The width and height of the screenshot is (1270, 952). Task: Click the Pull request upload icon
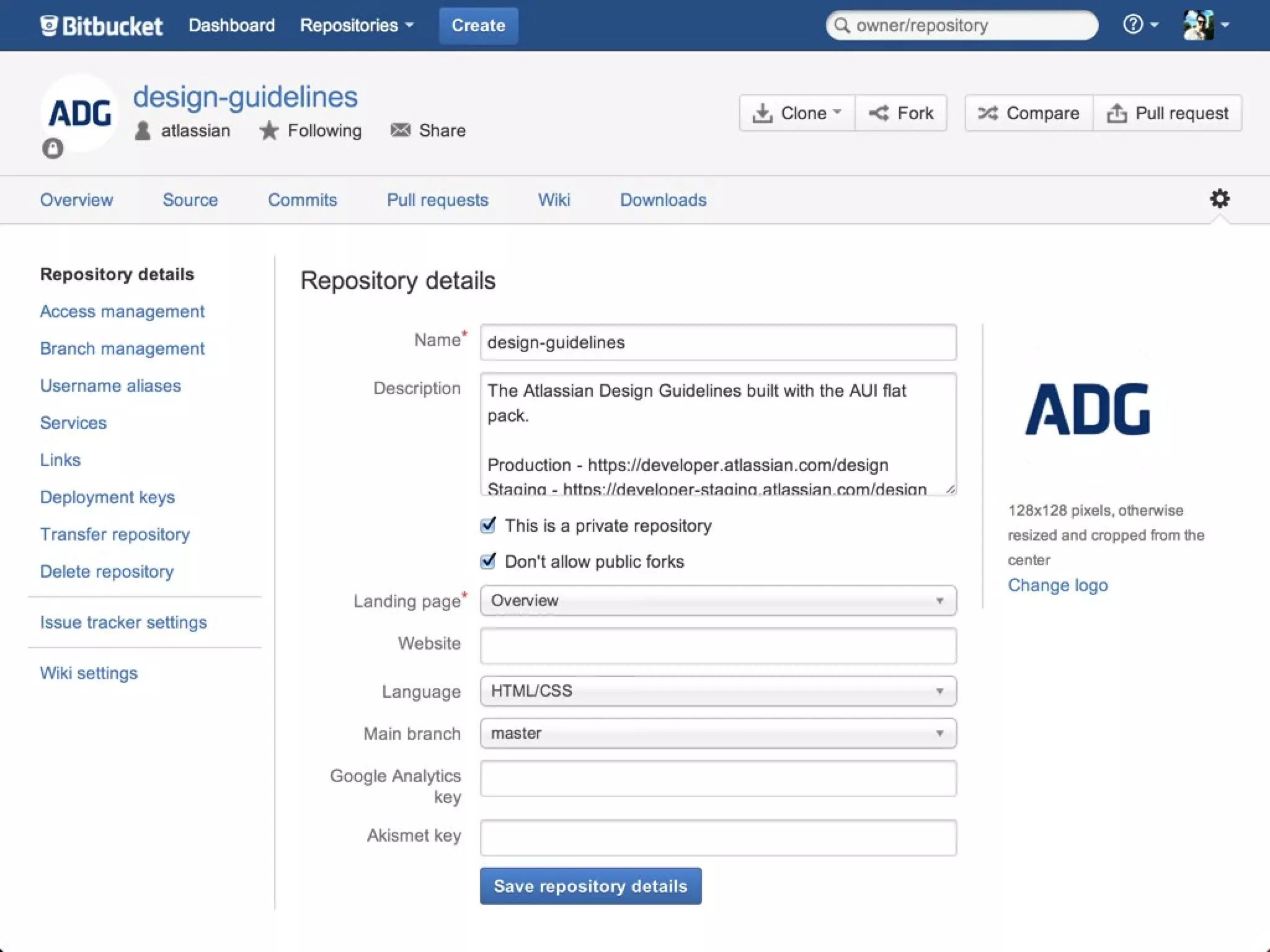(1116, 113)
